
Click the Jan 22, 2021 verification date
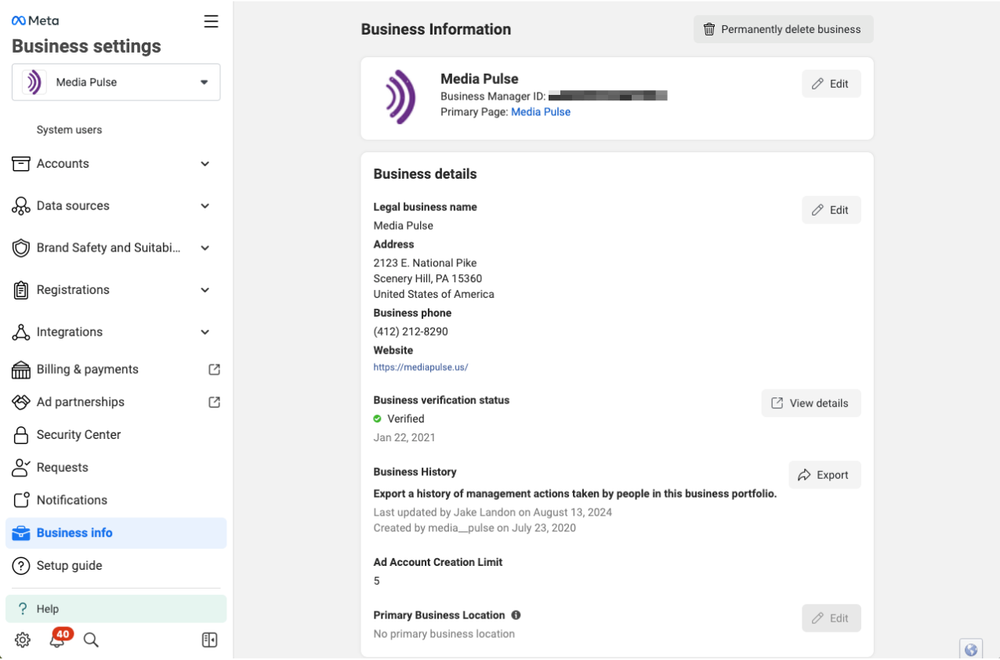coord(404,437)
